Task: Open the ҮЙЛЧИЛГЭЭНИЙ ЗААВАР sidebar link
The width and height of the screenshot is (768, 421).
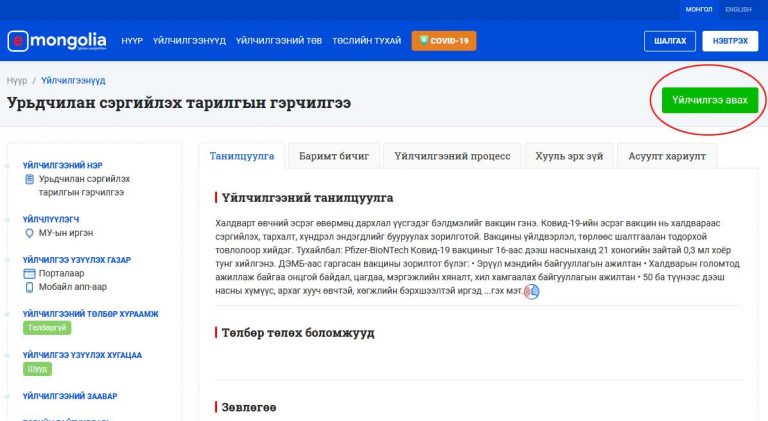Action: click(x=70, y=396)
